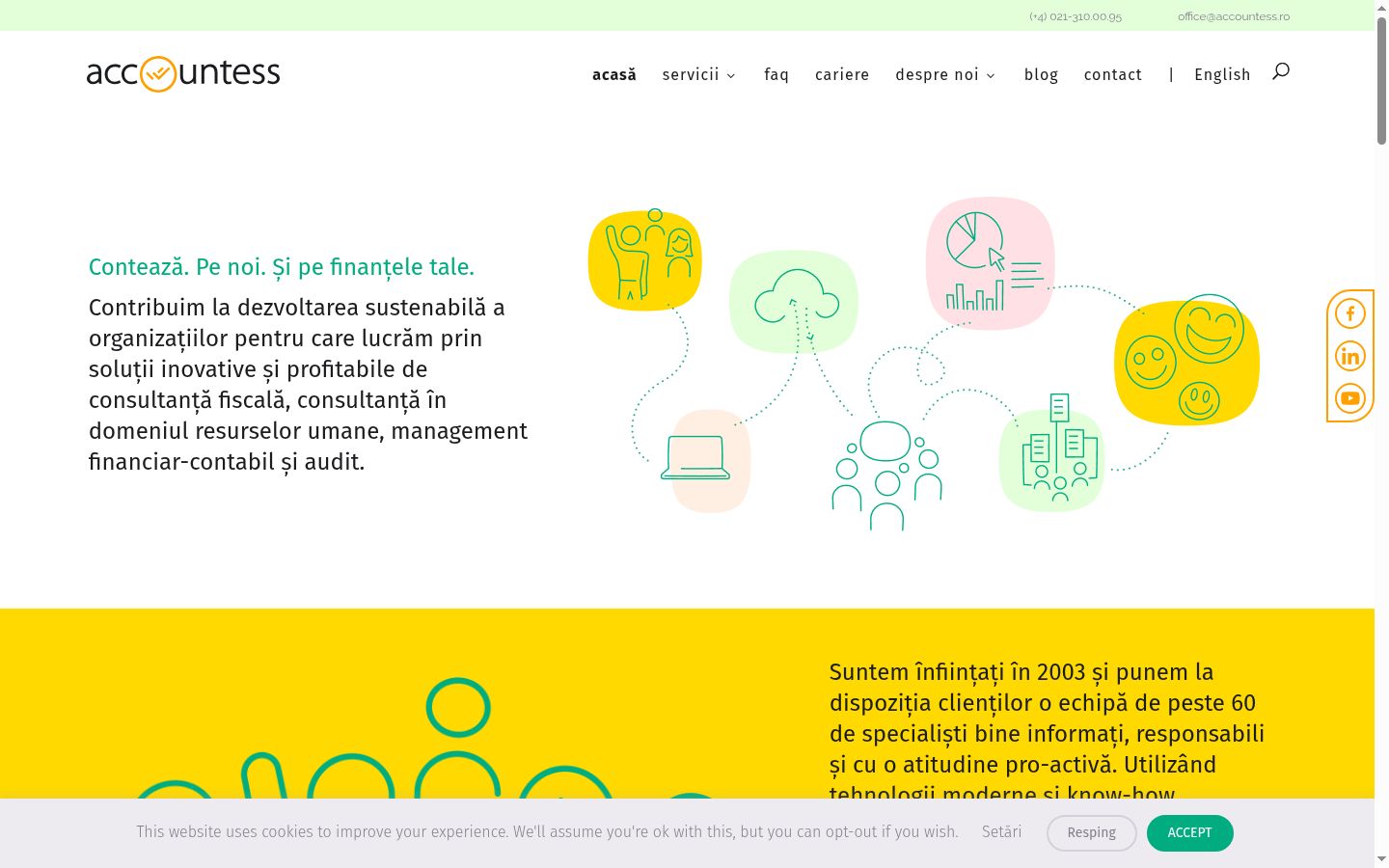Click the Resping cookie button

1092,833
